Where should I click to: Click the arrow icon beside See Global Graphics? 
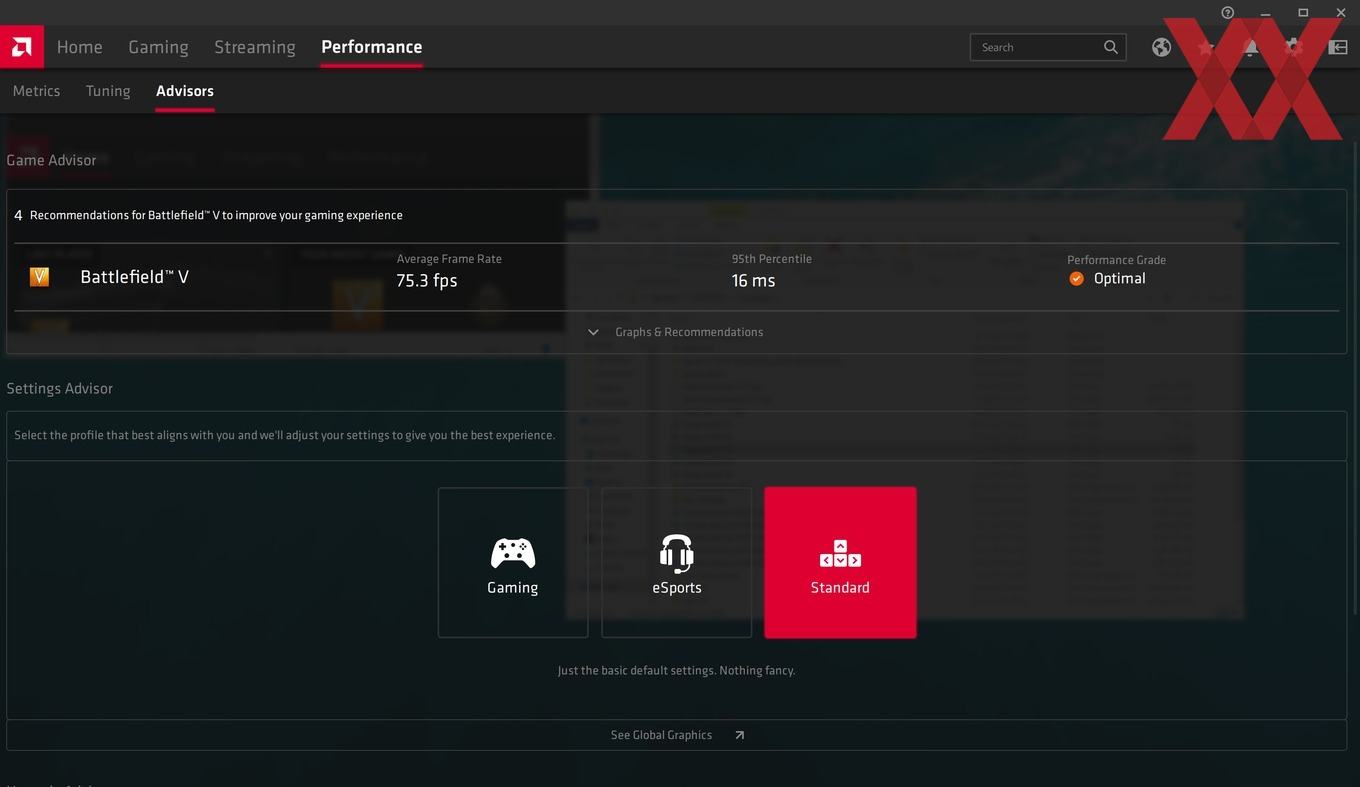[x=739, y=735]
